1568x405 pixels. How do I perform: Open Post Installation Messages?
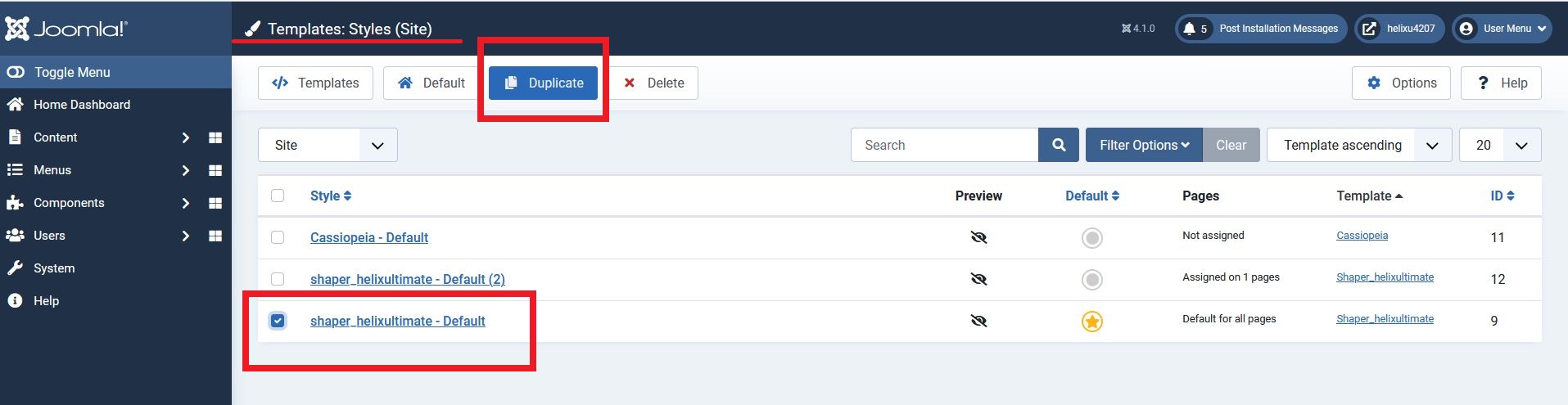click(1261, 29)
